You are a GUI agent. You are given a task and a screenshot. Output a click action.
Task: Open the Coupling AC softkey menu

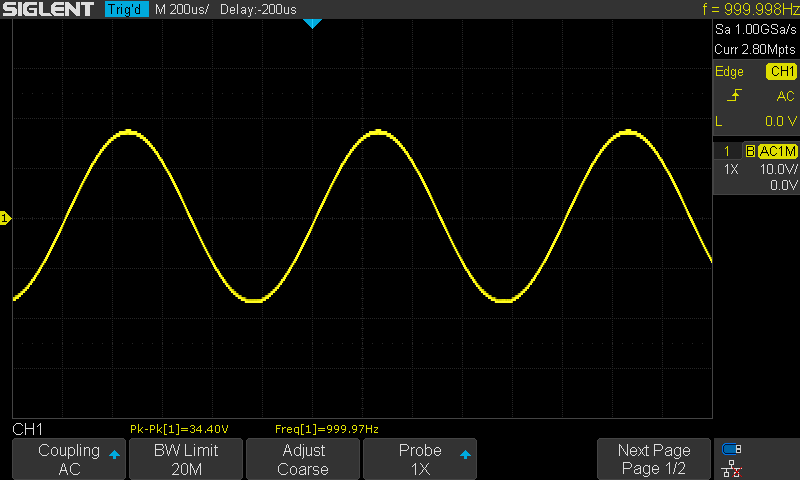(x=69, y=459)
